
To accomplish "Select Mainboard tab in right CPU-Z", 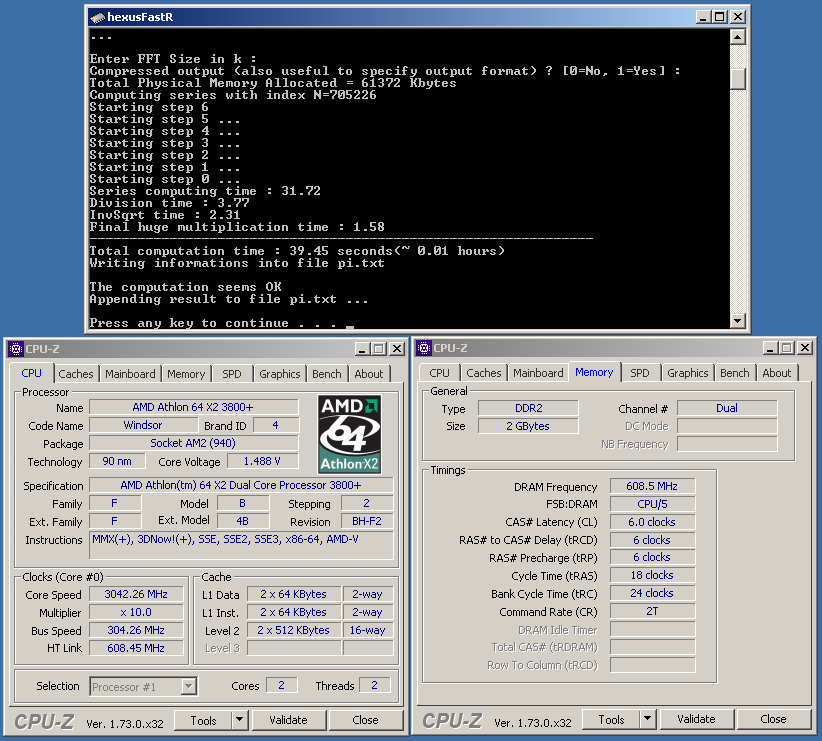I will point(538,373).
